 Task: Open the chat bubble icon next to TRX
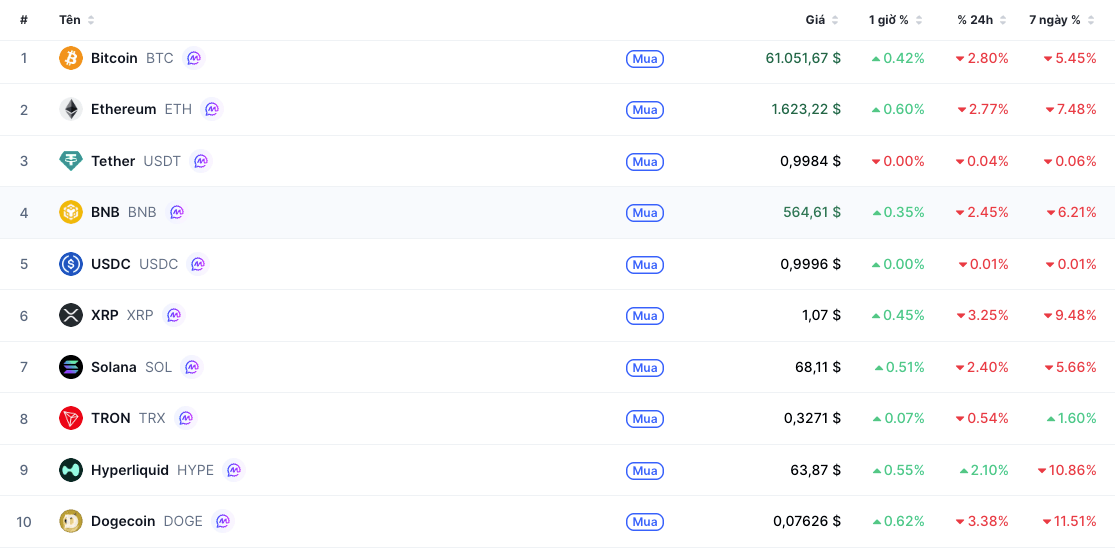click(186, 418)
